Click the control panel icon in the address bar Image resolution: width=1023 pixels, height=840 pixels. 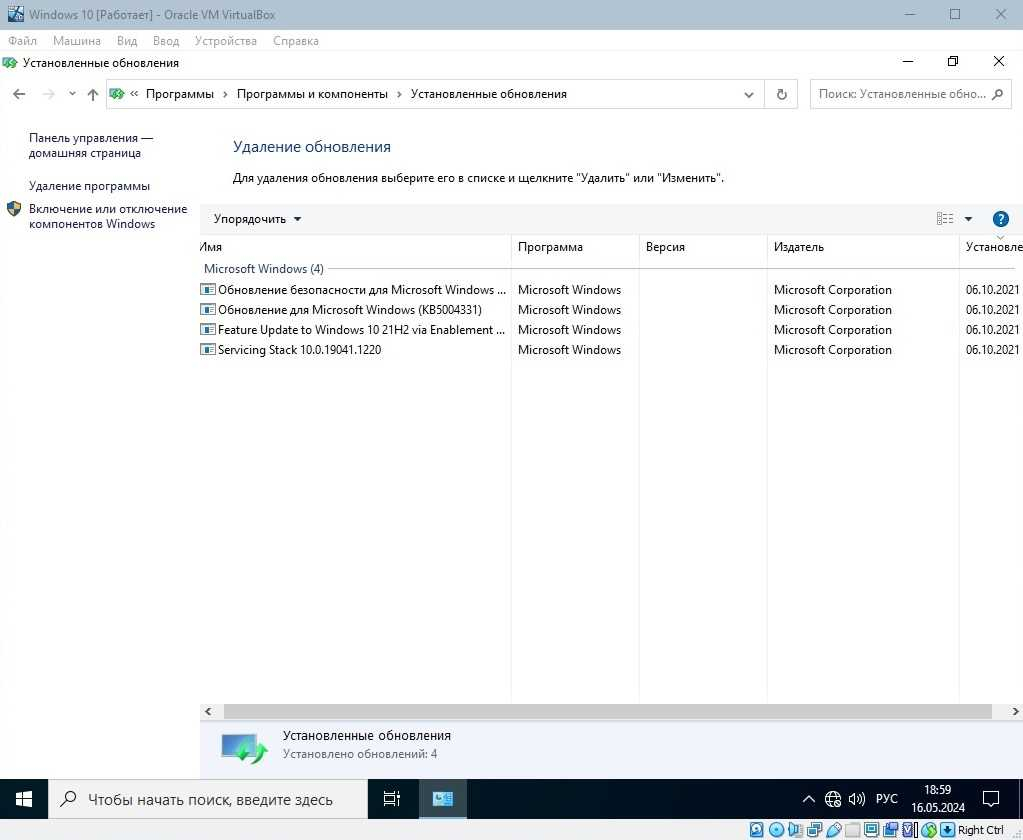tap(117, 94)
